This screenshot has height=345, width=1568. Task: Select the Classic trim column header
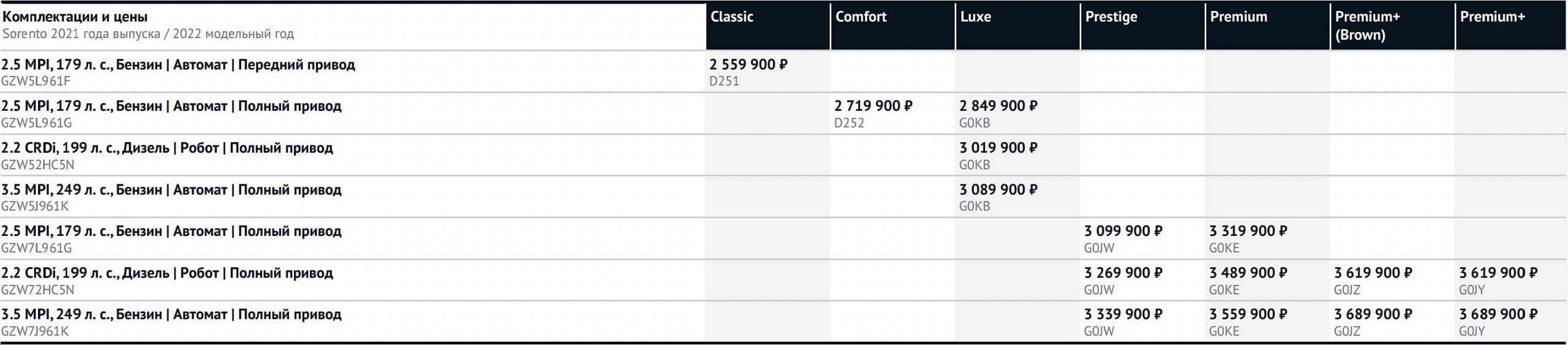tap(732, 17)
